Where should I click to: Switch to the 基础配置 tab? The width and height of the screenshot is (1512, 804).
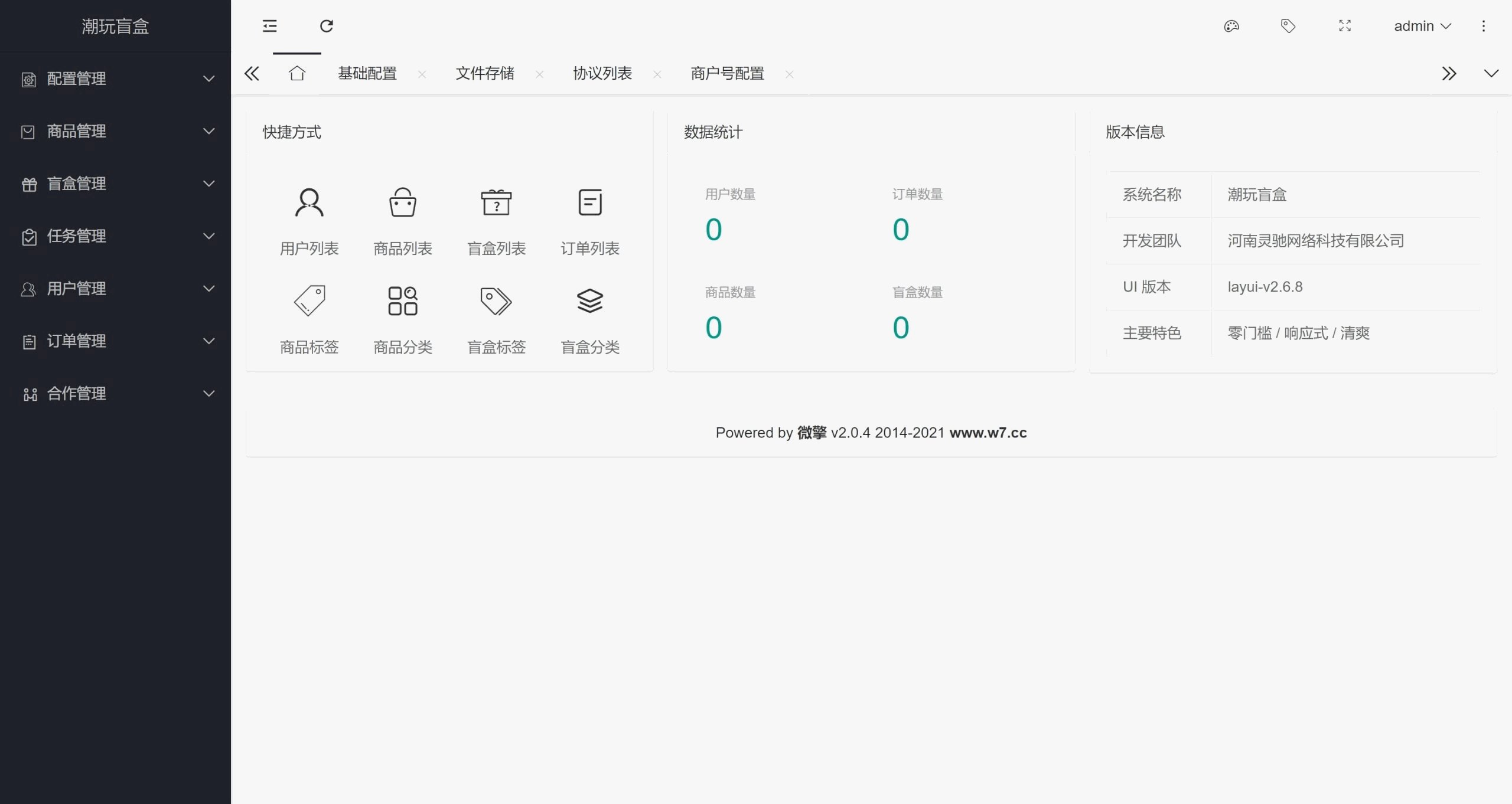click(x=367, y=73)
